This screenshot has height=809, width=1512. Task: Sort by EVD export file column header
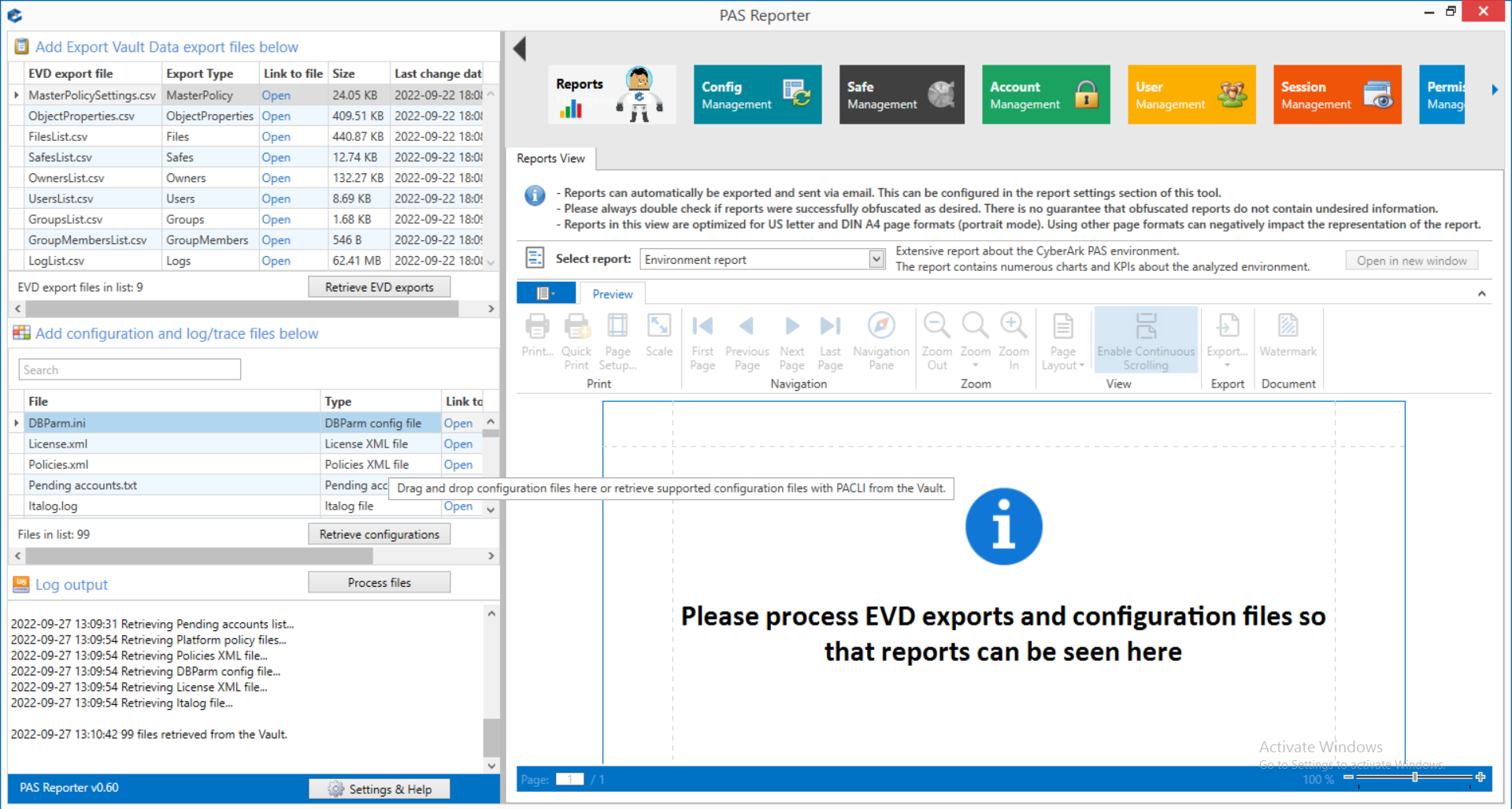(x=94, y=73)
